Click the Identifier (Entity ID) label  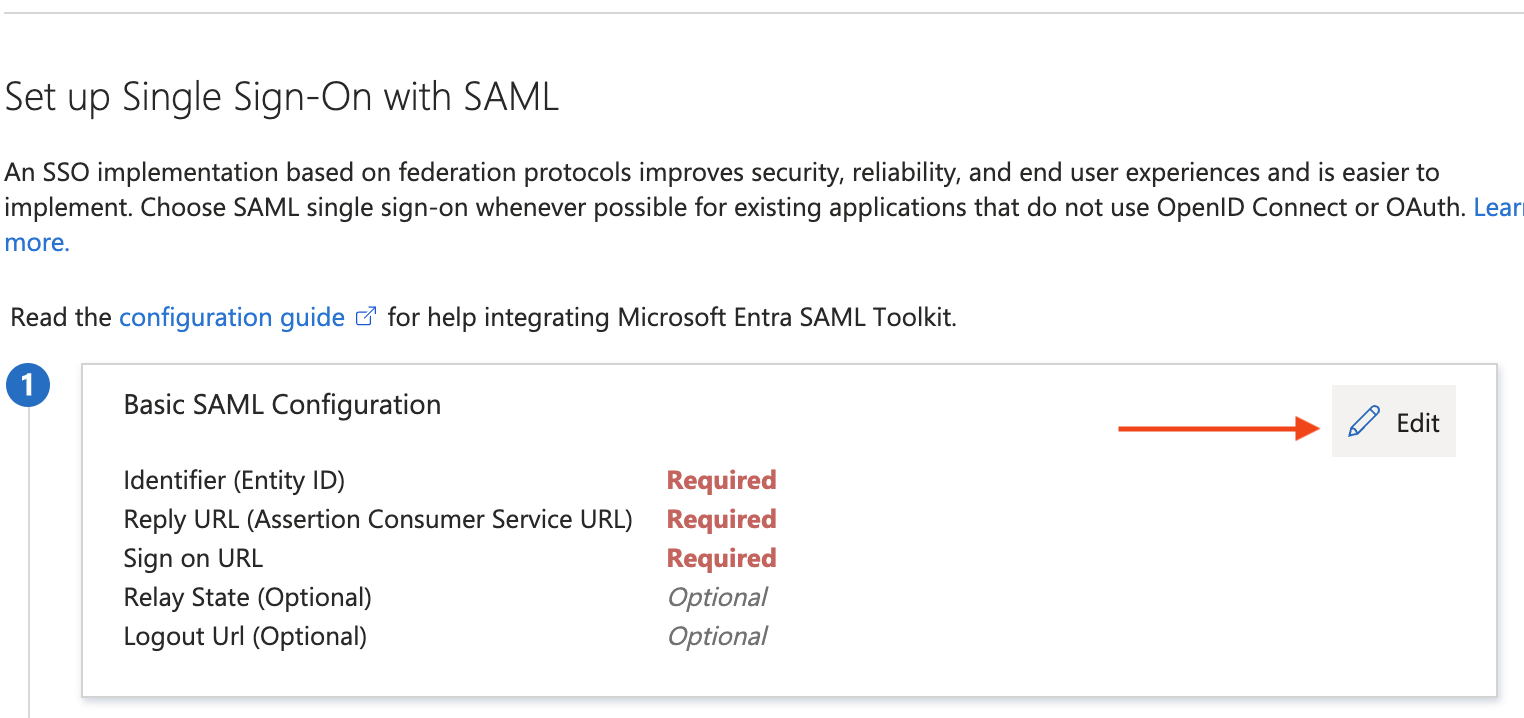pos(234,481)
